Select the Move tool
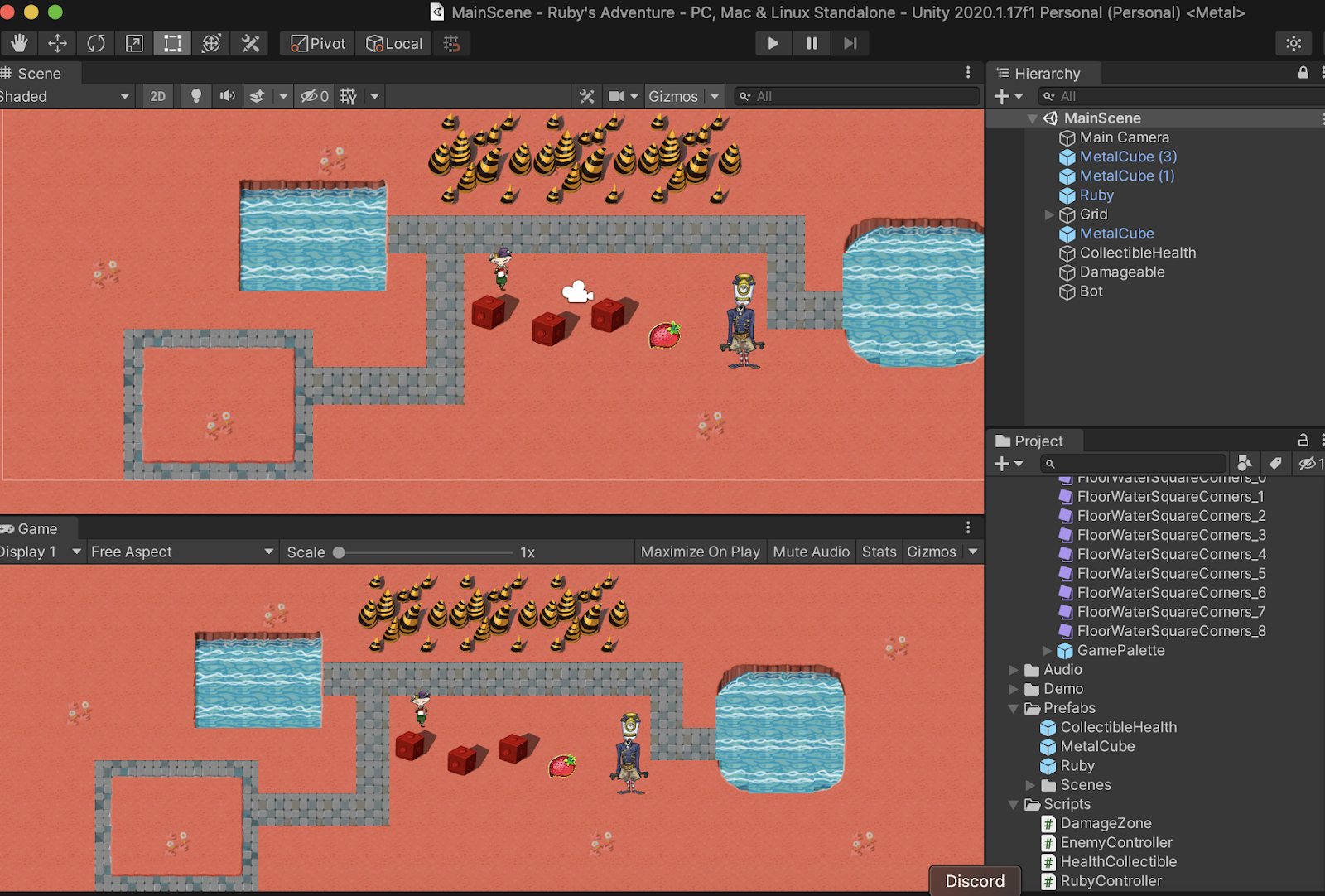 coord(57,43)
